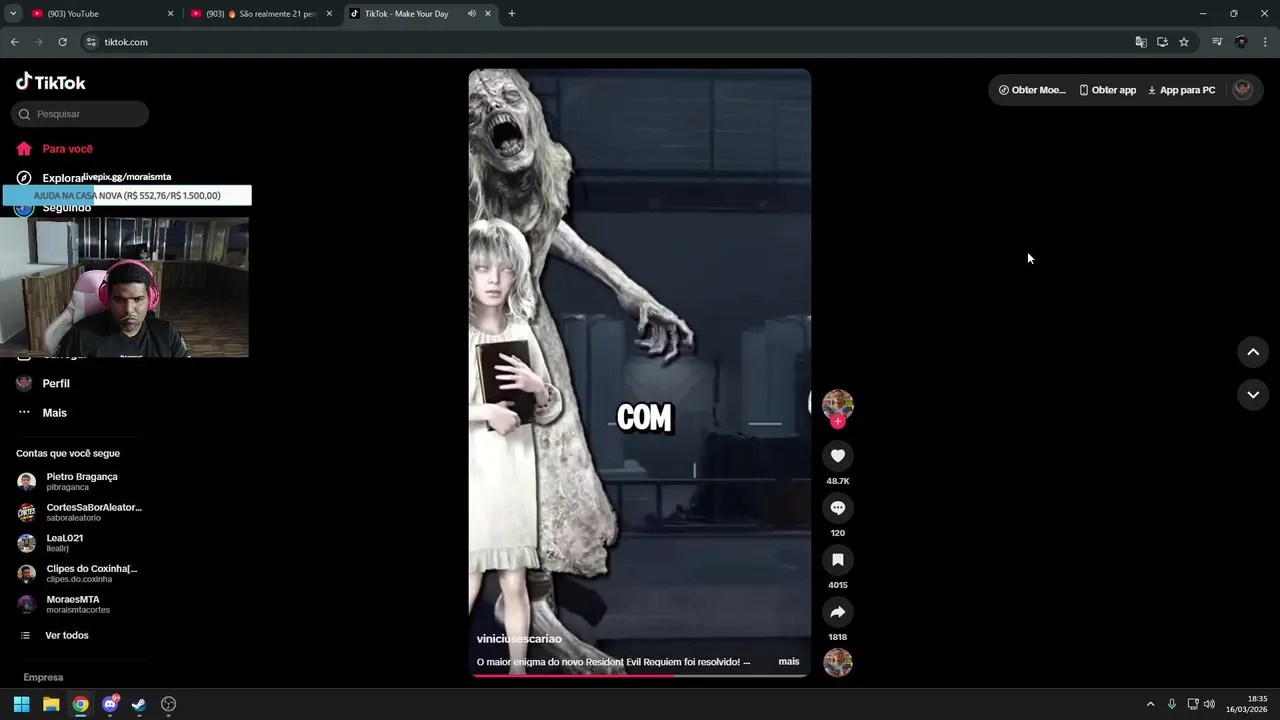Expand video caption with mais
The width and height of the screenshot is (1280, 720).
[x=789, y=662]
